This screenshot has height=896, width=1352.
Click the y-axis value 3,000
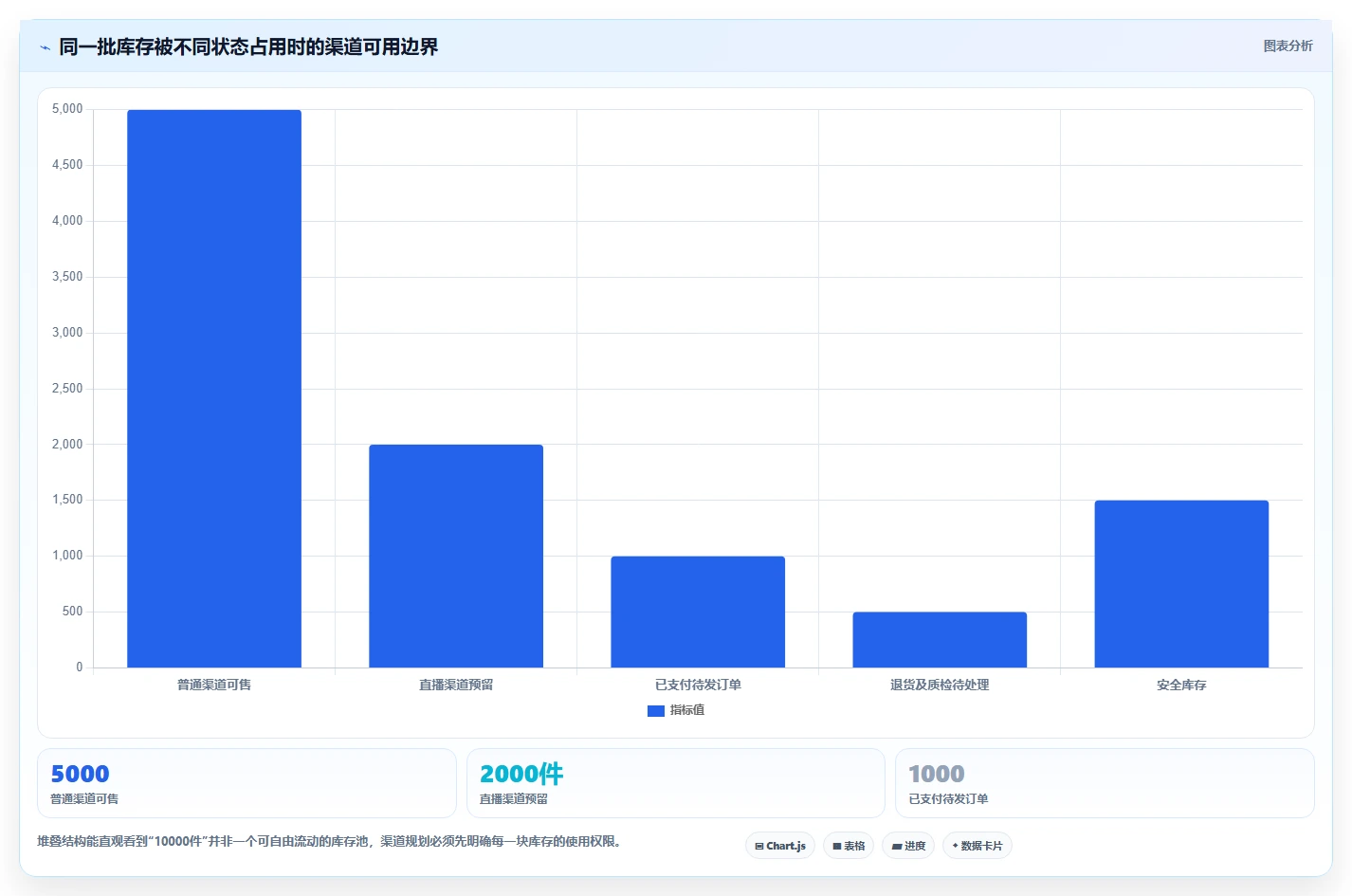pyautogui.click(x=67, y=333)
